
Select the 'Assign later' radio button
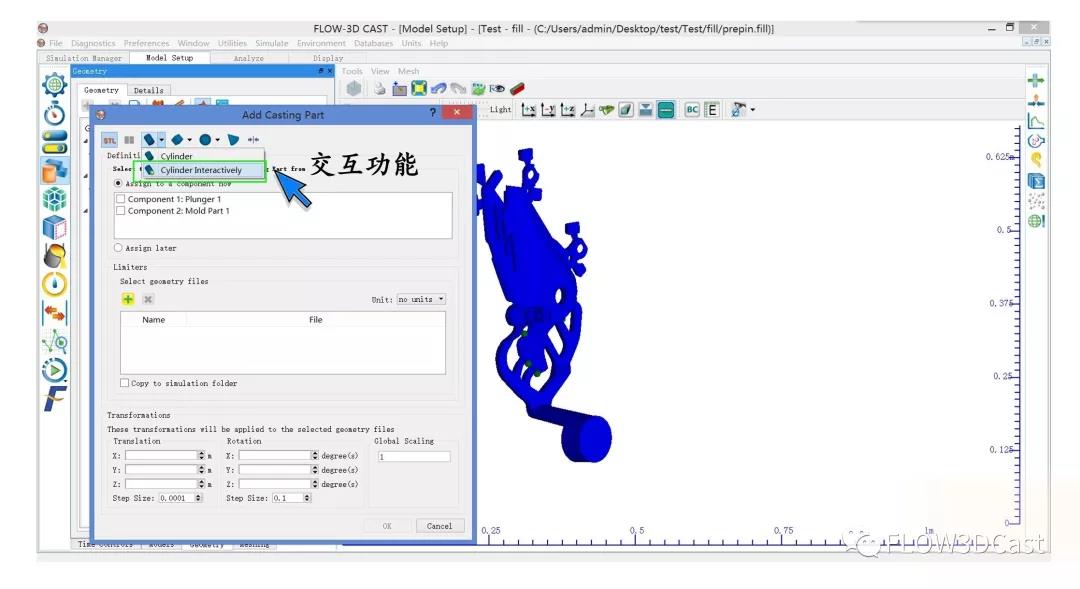pyautogui.click(x=119, y=248)
